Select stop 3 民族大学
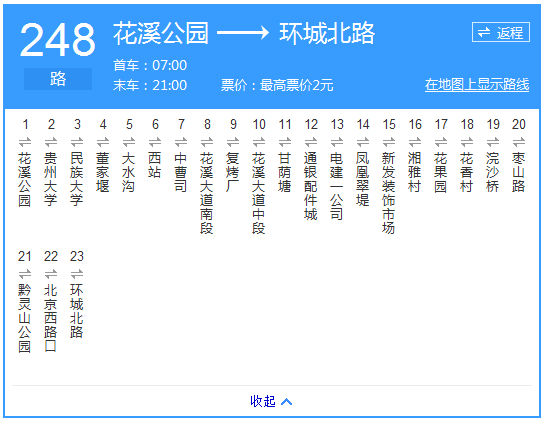 pos(77,179)
